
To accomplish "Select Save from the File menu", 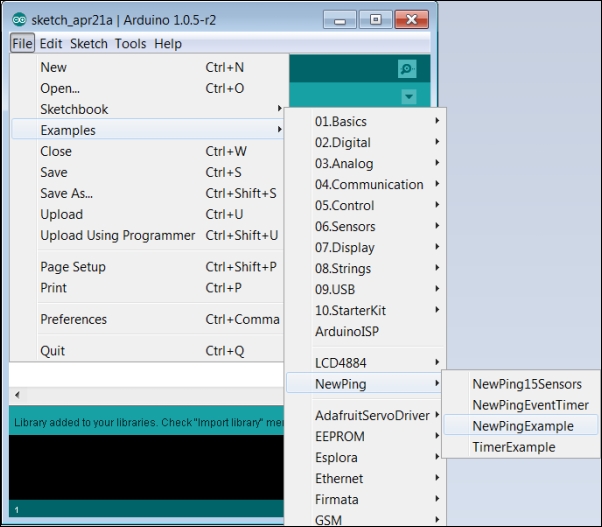I will click(x=148, y=172).
